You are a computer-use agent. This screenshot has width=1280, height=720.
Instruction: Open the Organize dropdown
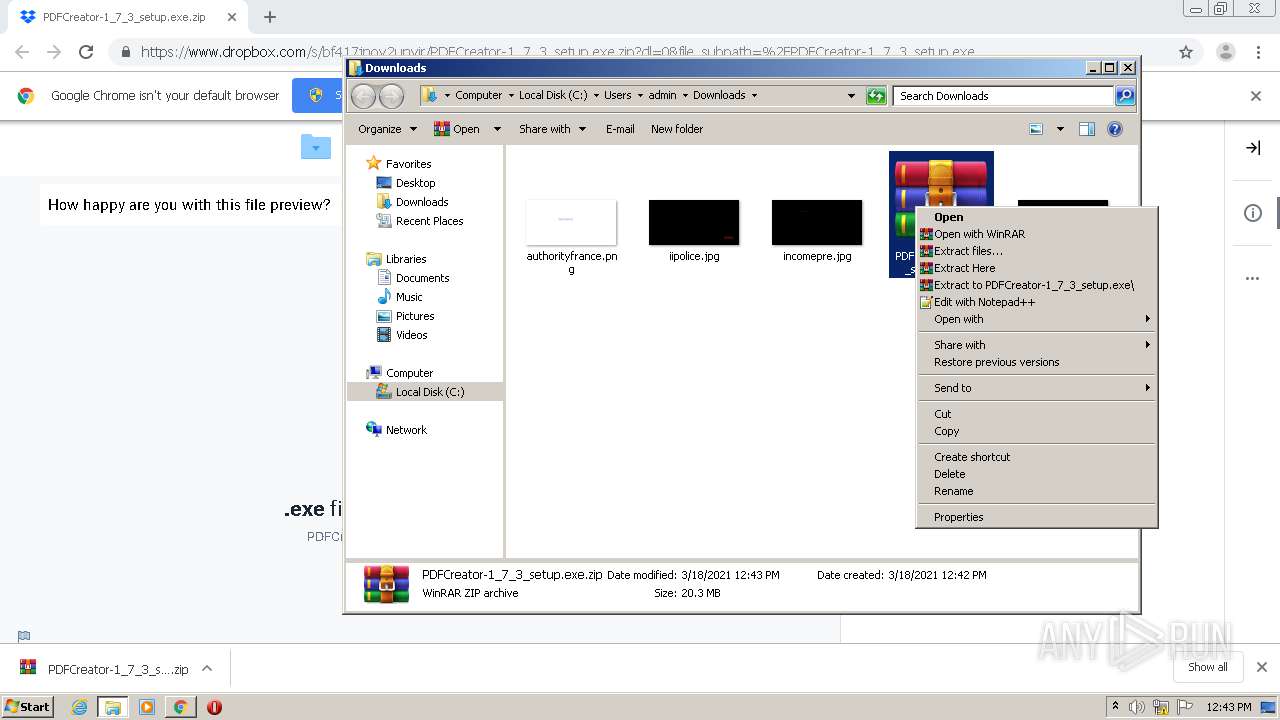tap(387, 129)
